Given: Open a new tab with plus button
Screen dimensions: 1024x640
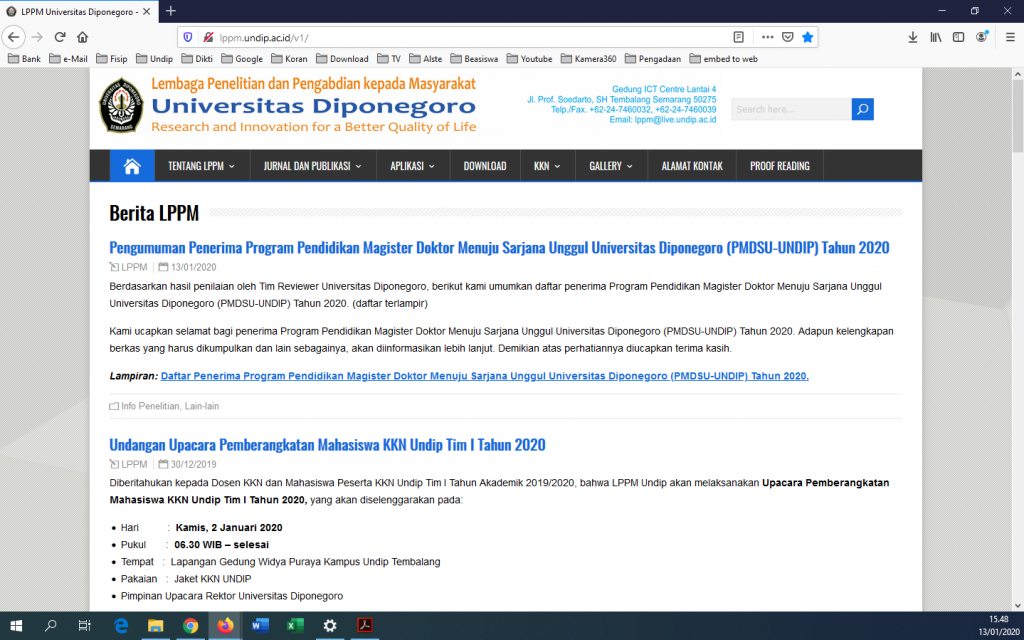Looking at the screenshot, I should [171, 10].
